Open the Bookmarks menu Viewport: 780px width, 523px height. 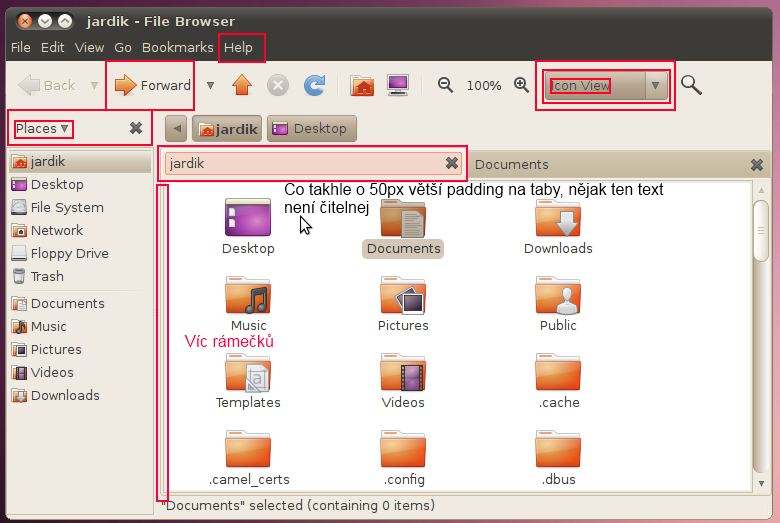pyautogui.click(x=178, y=47)
